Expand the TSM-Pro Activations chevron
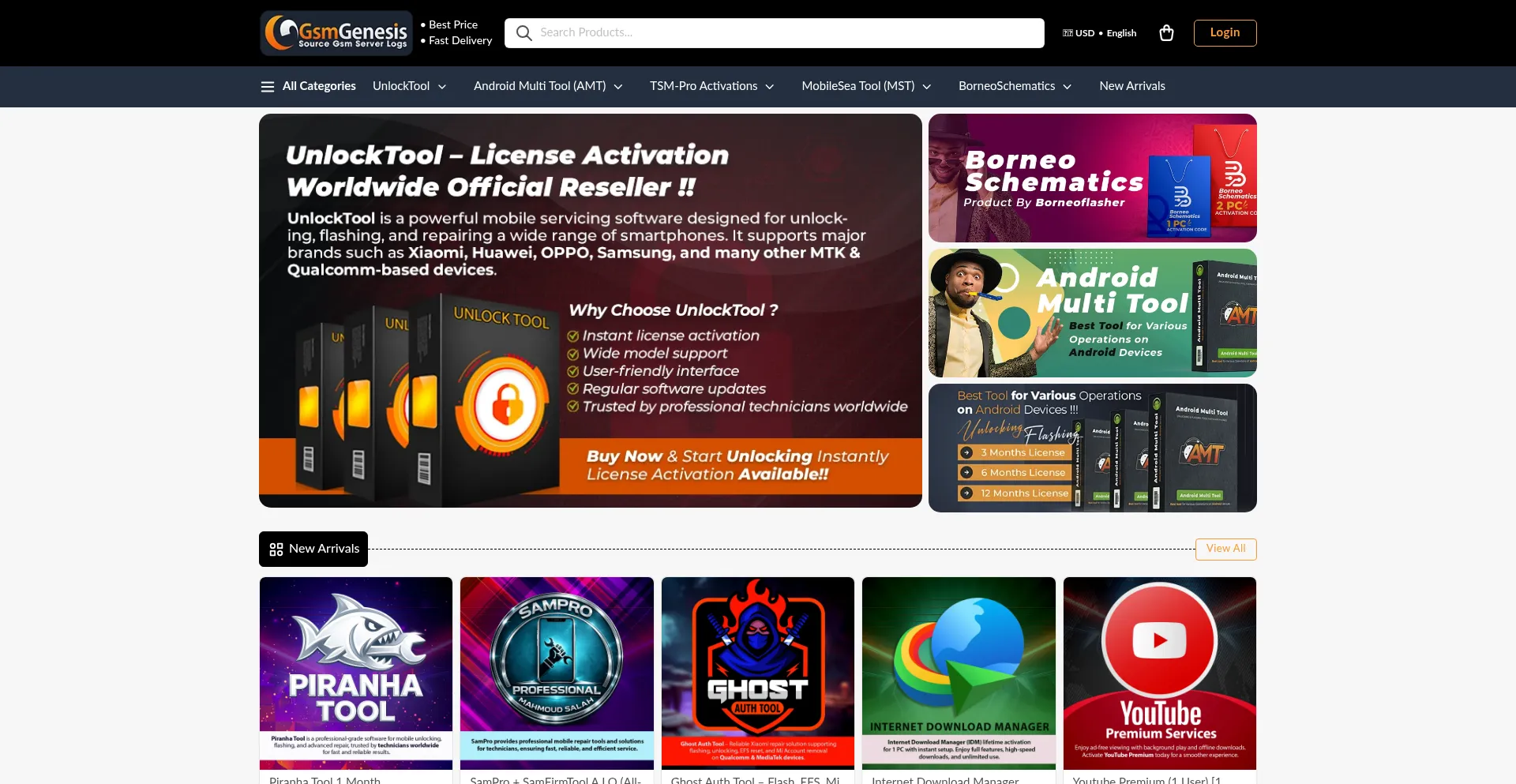Image resolution: width=1516 pixels, height=784 pixels. [770, 87]
